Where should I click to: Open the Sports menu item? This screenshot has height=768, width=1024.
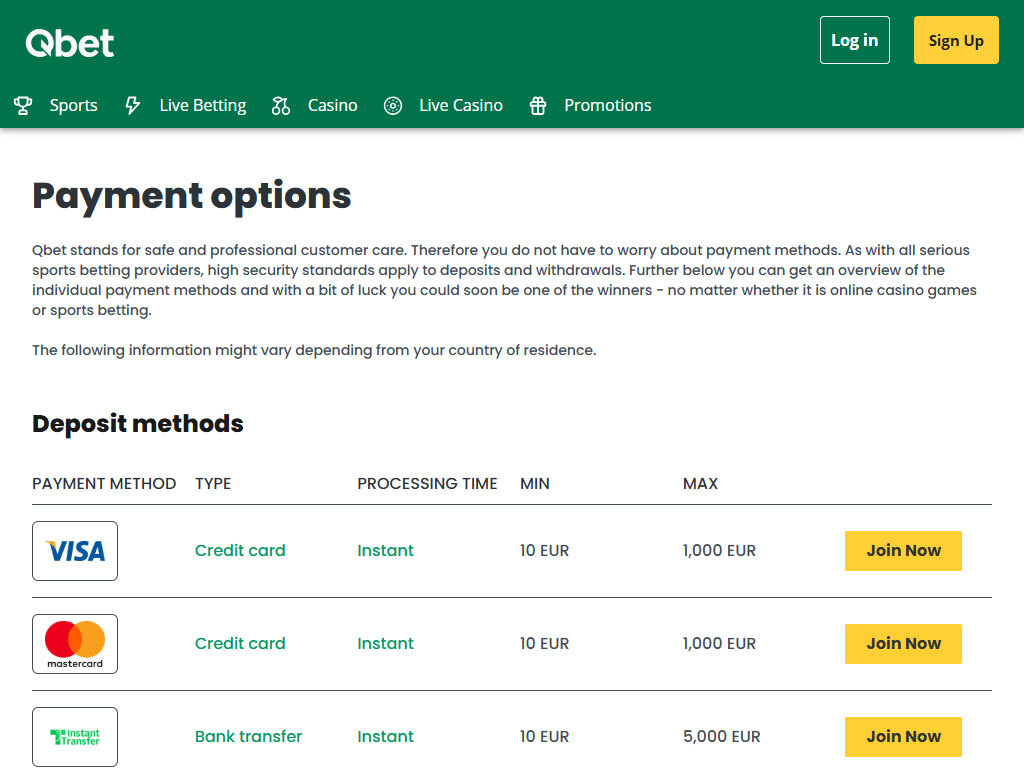click(x=73, y=105)
